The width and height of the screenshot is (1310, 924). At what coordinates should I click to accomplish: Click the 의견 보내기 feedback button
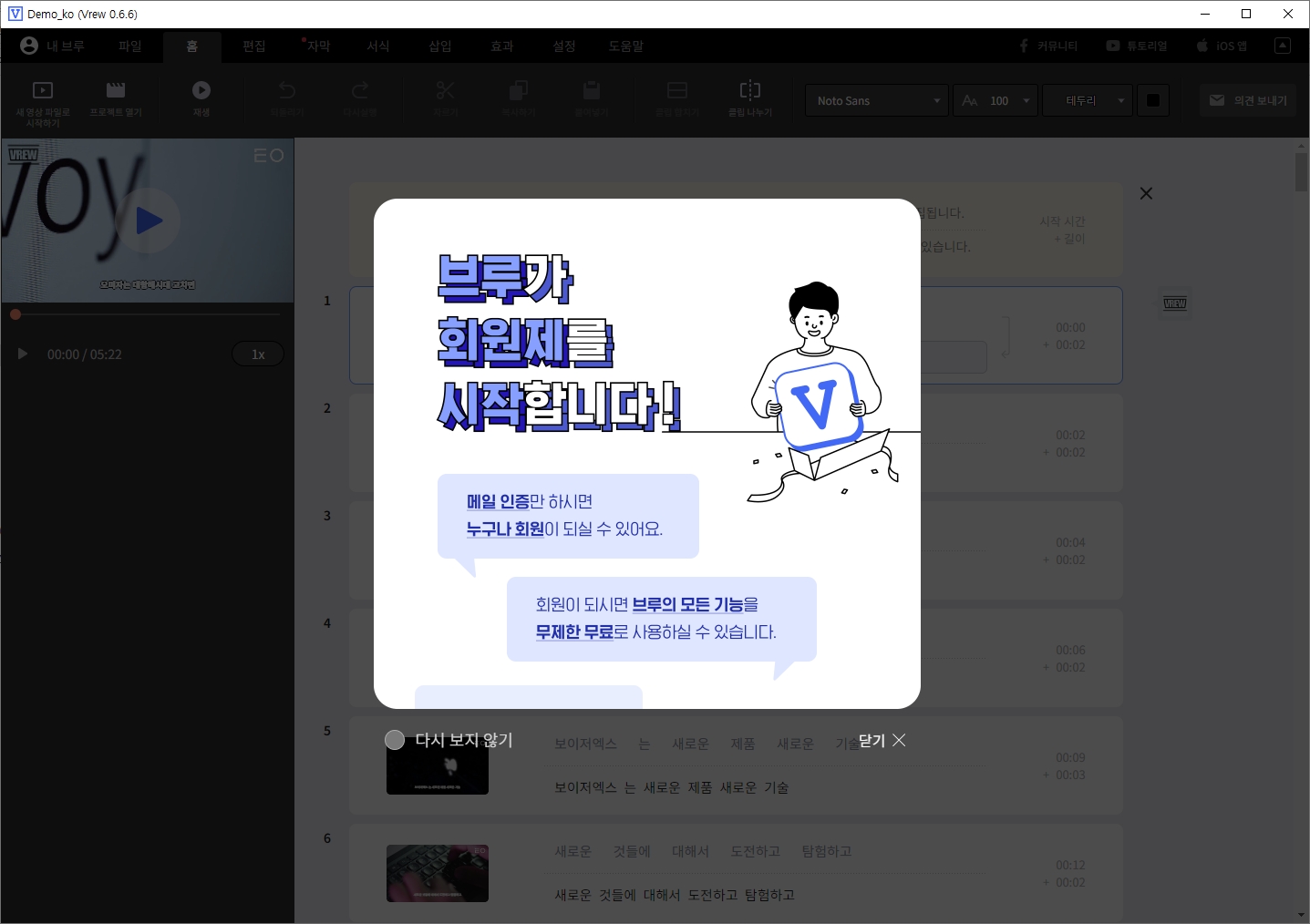point(1248,100)
